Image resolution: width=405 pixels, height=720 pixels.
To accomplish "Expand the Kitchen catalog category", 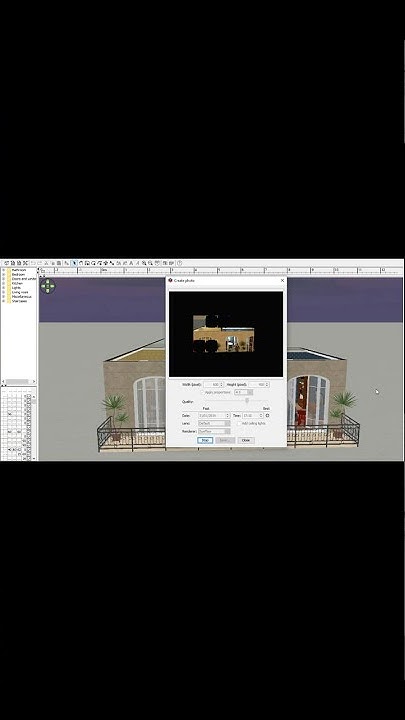I will [x=4, y=283].
